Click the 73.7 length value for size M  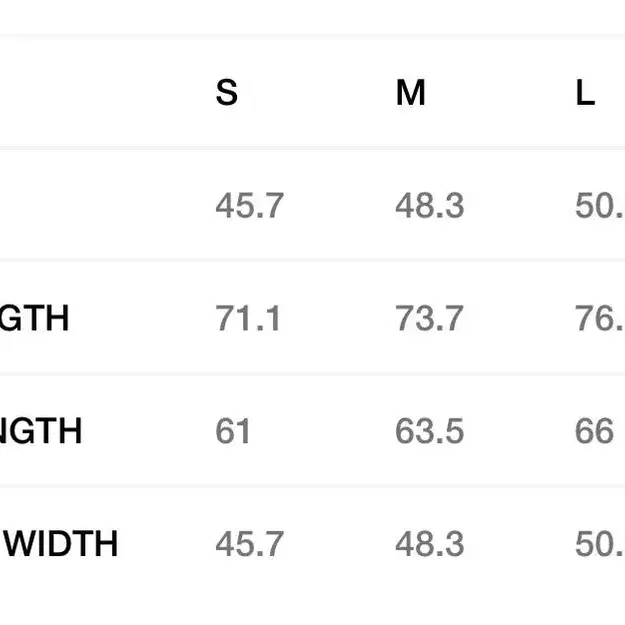click(429, 318)
